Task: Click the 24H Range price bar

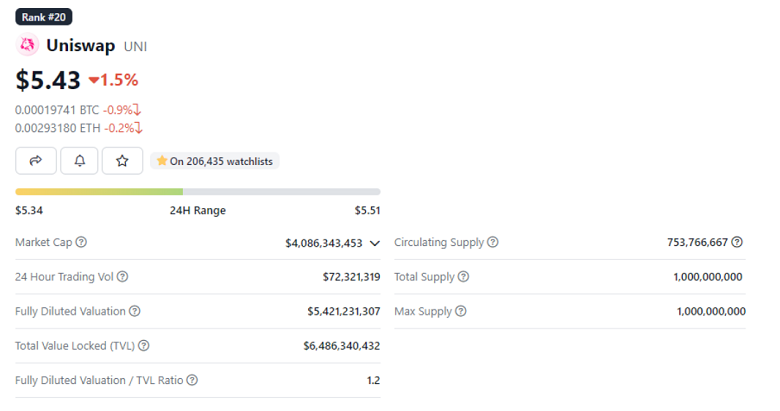Action: 198,191
